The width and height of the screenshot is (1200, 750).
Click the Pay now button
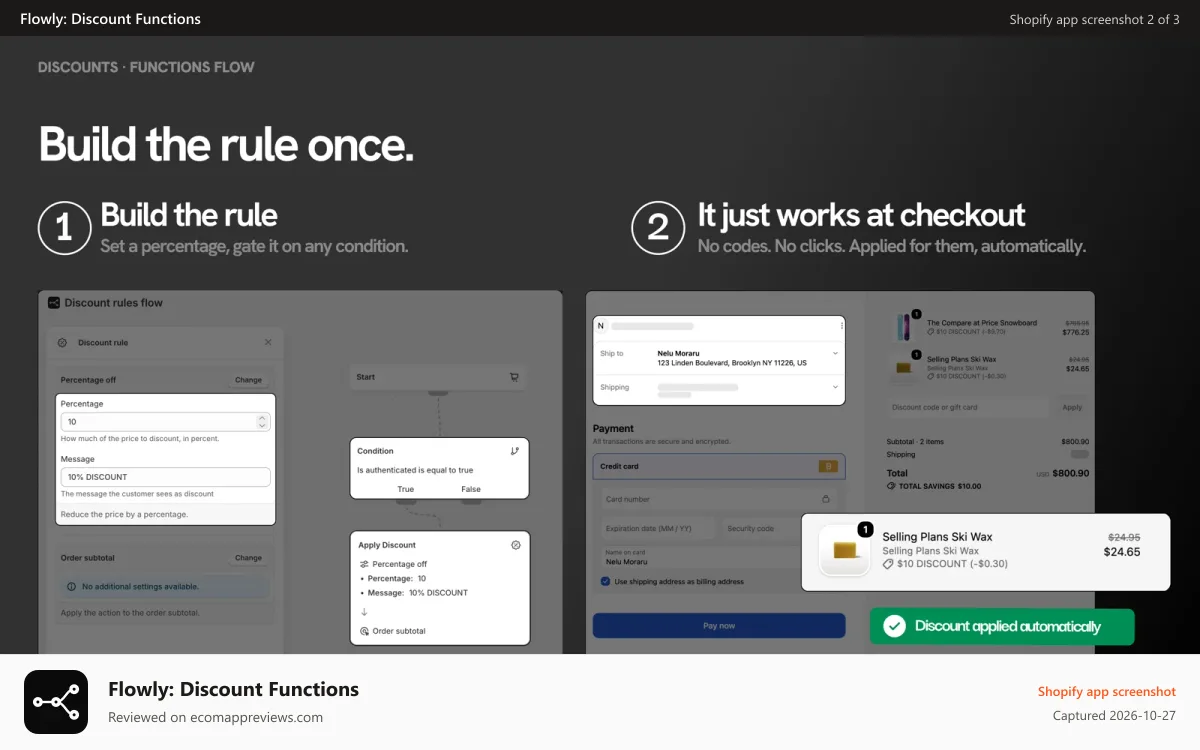[x=719, y=626]
